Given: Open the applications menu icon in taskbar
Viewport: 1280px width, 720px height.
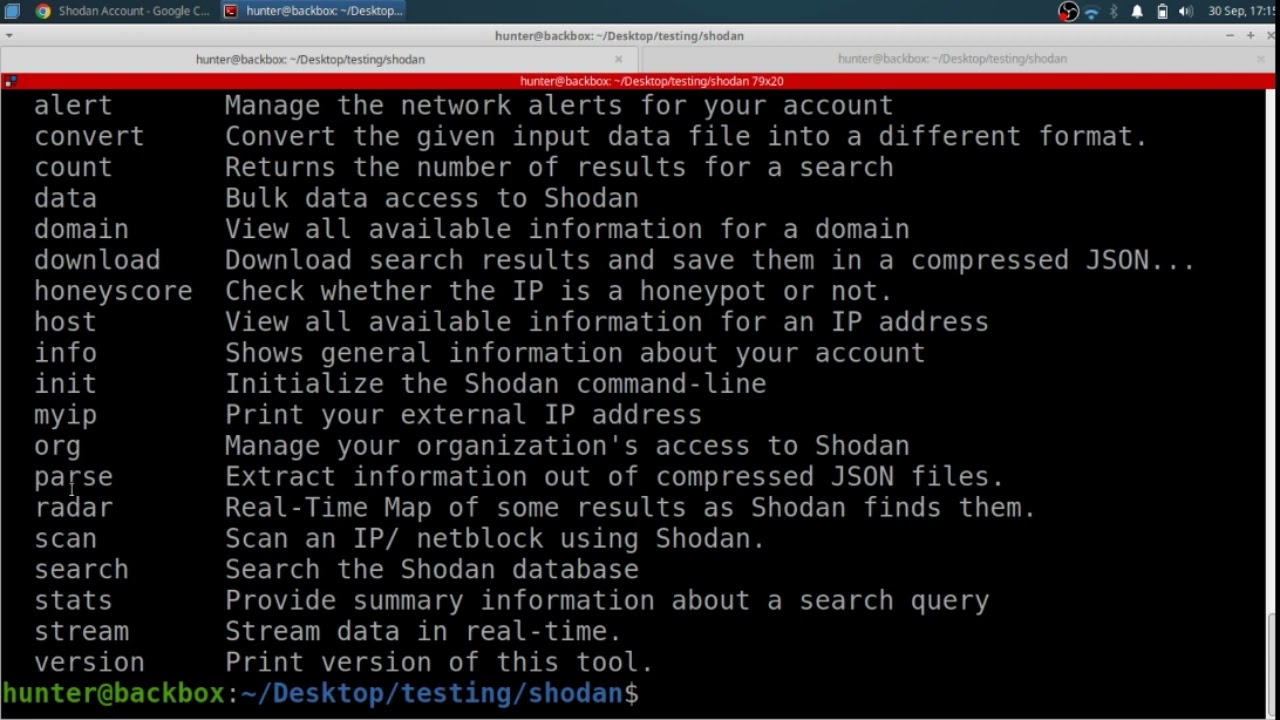Looking at the screenshot, I should pyautogui.click(x=10, y=11).
